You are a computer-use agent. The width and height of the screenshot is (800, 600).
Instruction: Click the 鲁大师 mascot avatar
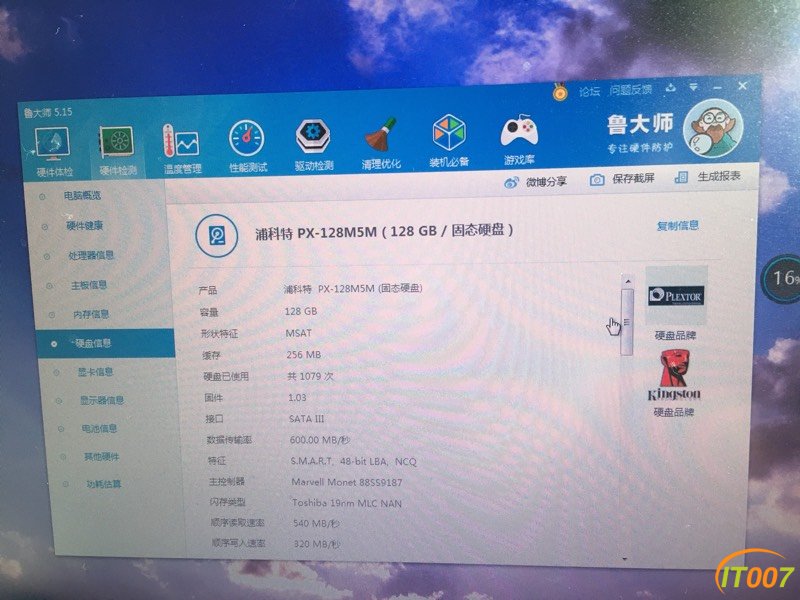point(713,128)
